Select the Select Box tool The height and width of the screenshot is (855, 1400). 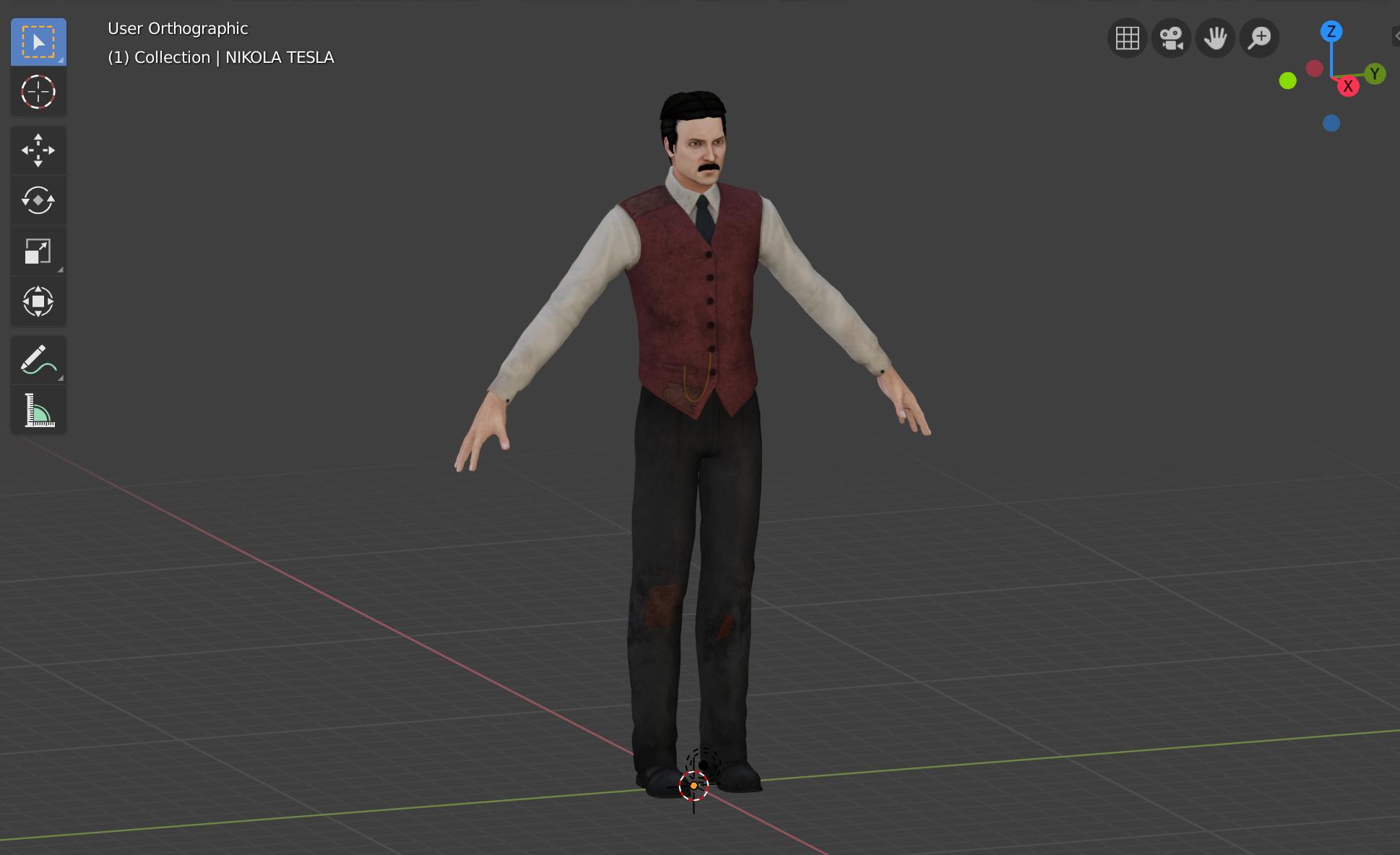click(38, 42)
